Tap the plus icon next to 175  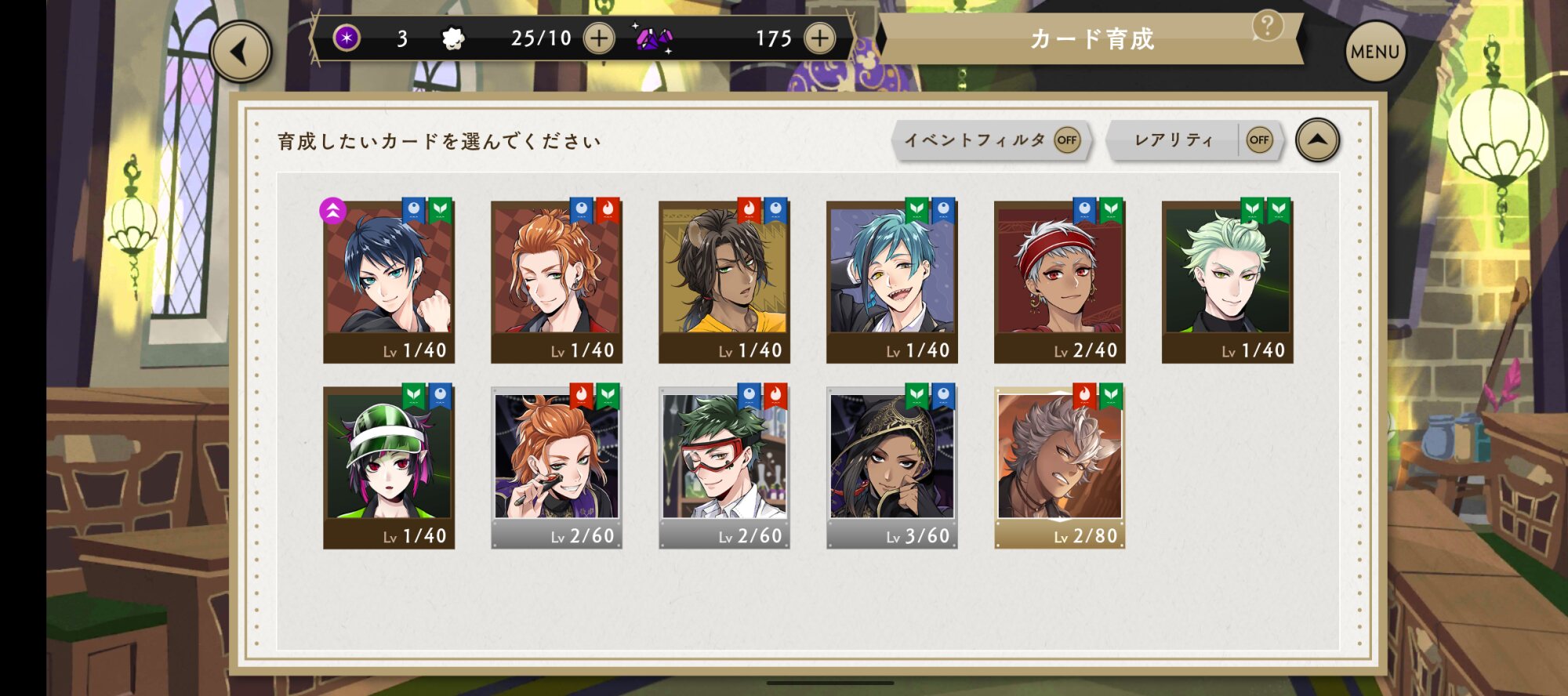[819, 38]
